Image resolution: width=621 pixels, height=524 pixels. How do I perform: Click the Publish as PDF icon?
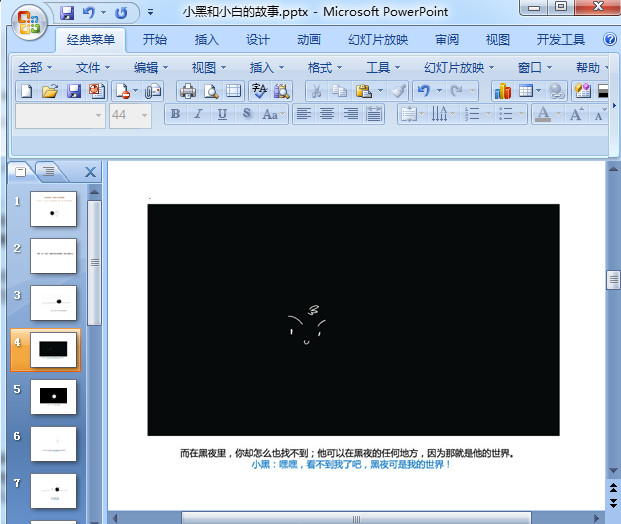coord(97,91)
